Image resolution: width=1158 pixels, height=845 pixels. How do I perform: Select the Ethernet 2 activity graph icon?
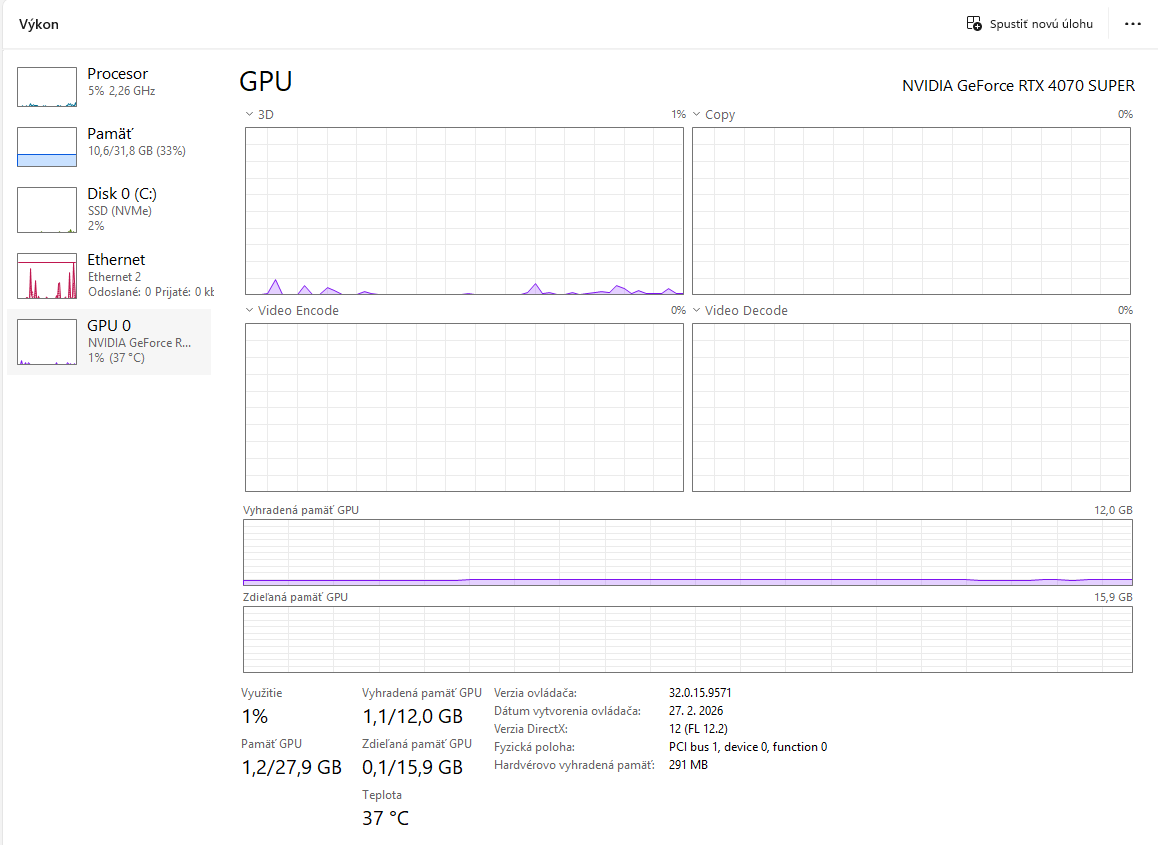(x=46, y=276)
